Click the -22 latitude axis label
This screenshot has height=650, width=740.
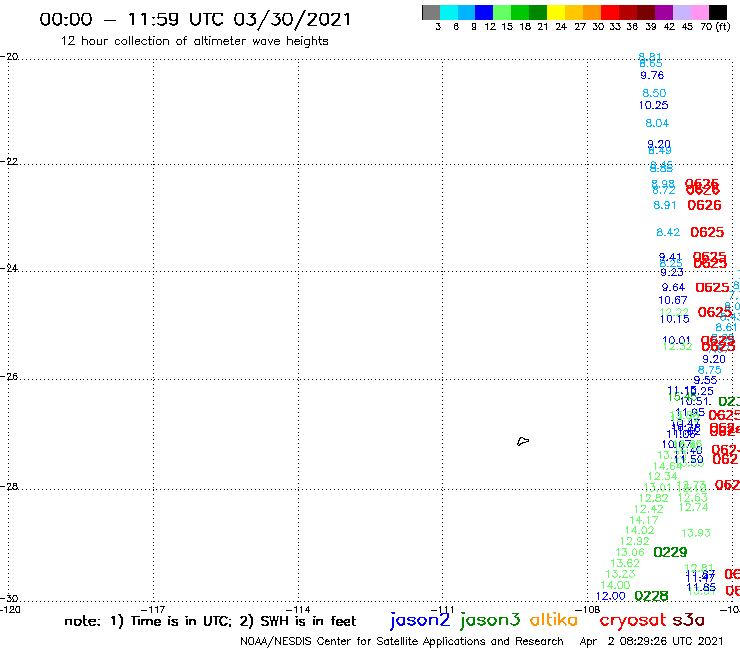click(x=9, y=161)
